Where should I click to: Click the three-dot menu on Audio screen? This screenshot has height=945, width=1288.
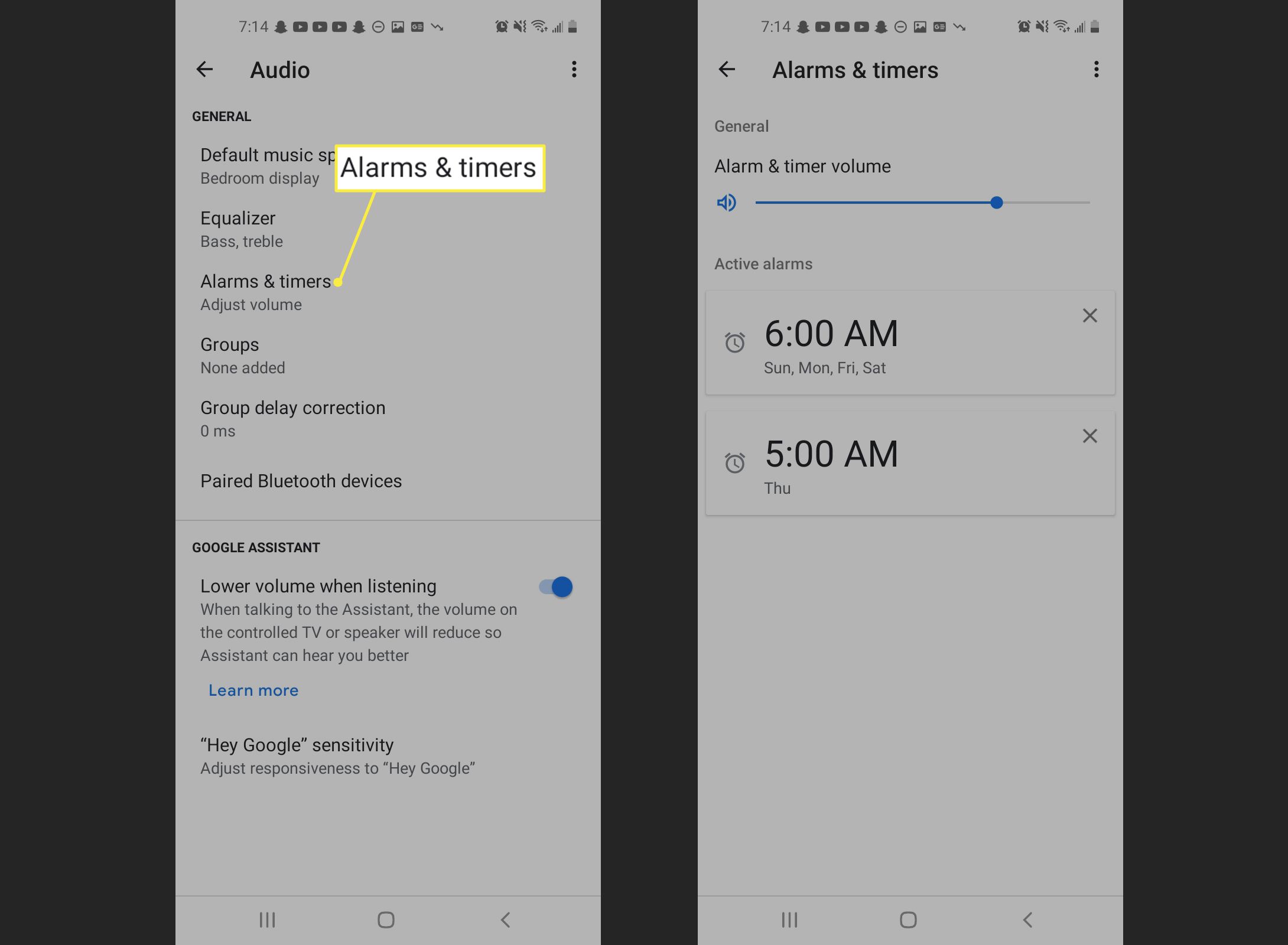[573, 69]
